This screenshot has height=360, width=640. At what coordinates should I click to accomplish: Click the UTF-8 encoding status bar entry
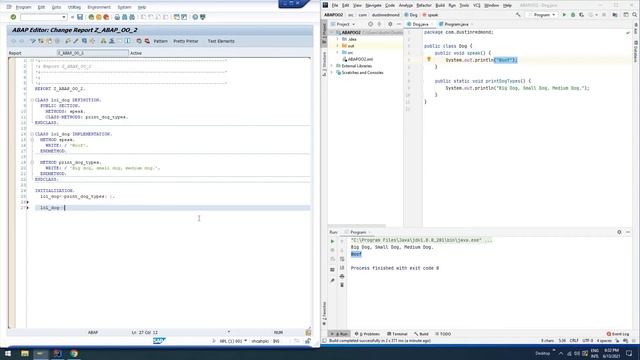tap(588, 340)
